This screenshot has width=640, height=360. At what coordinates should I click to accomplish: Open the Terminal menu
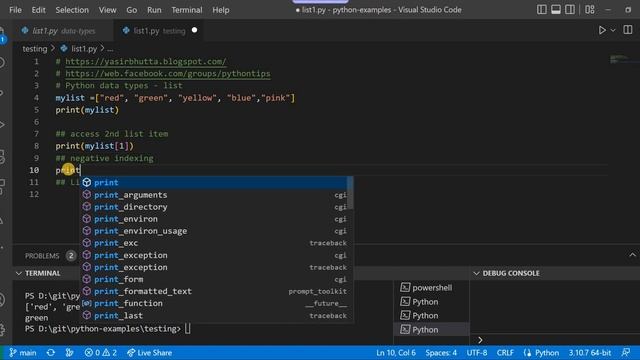click(187, 10)
